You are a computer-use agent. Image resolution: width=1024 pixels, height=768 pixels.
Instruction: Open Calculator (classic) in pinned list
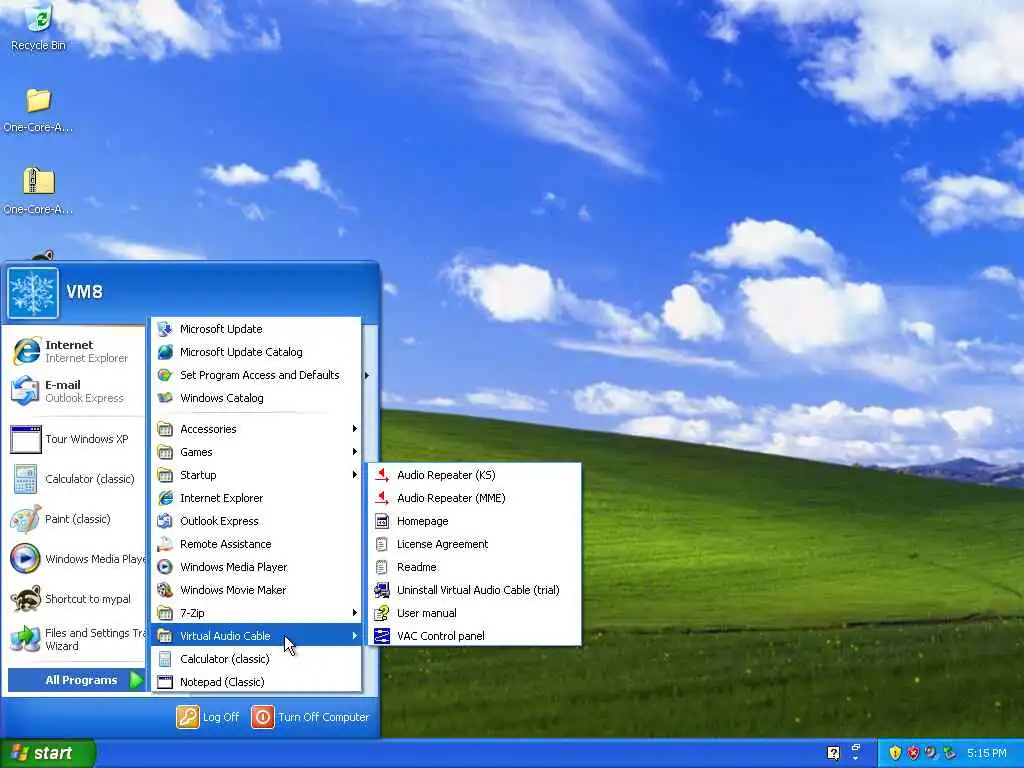(73, 479)
